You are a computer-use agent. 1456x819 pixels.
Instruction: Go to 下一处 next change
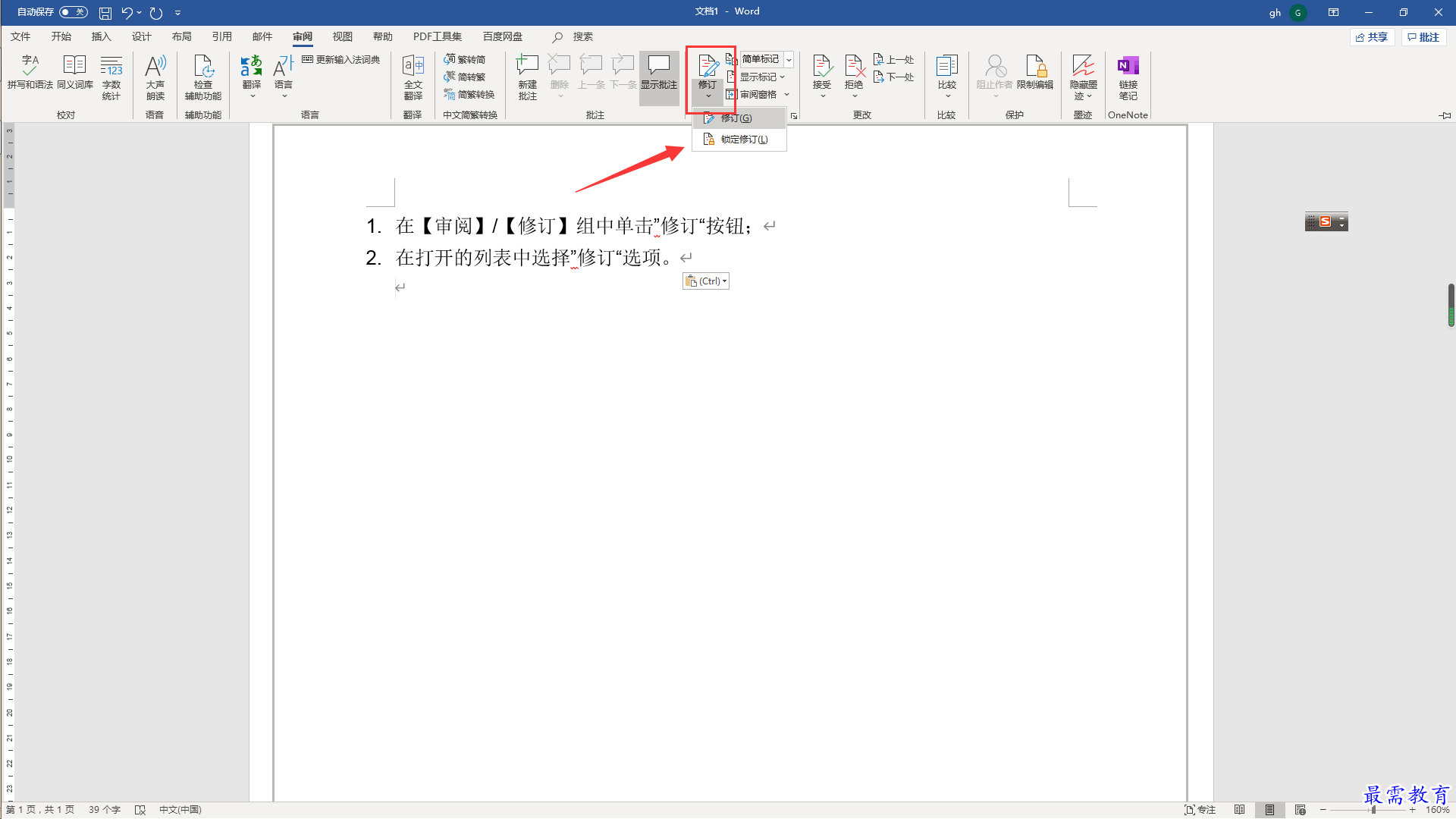[894, 77]
